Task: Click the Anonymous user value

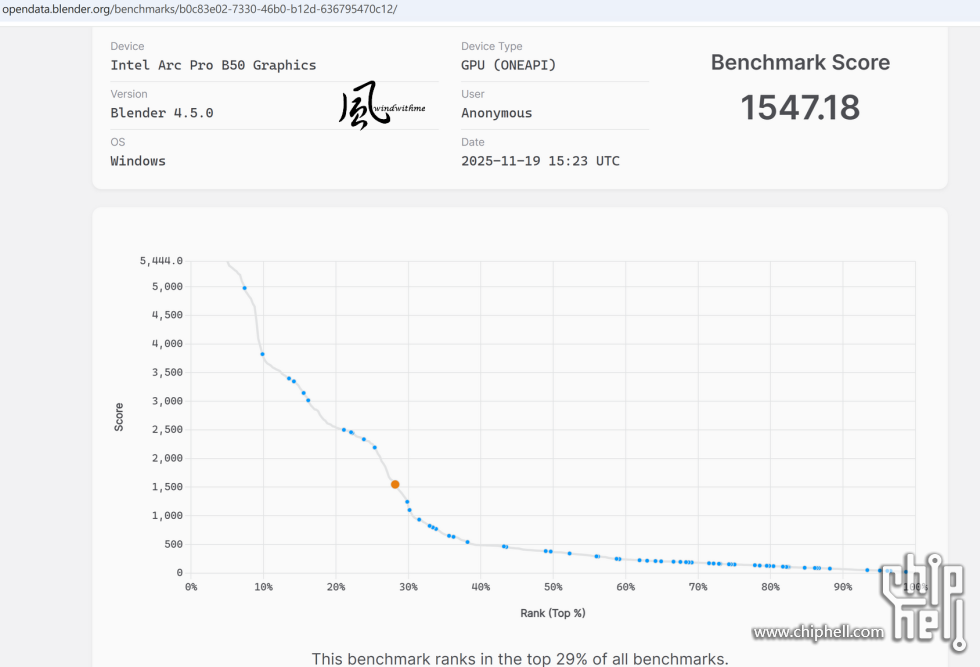Action: 496,113
